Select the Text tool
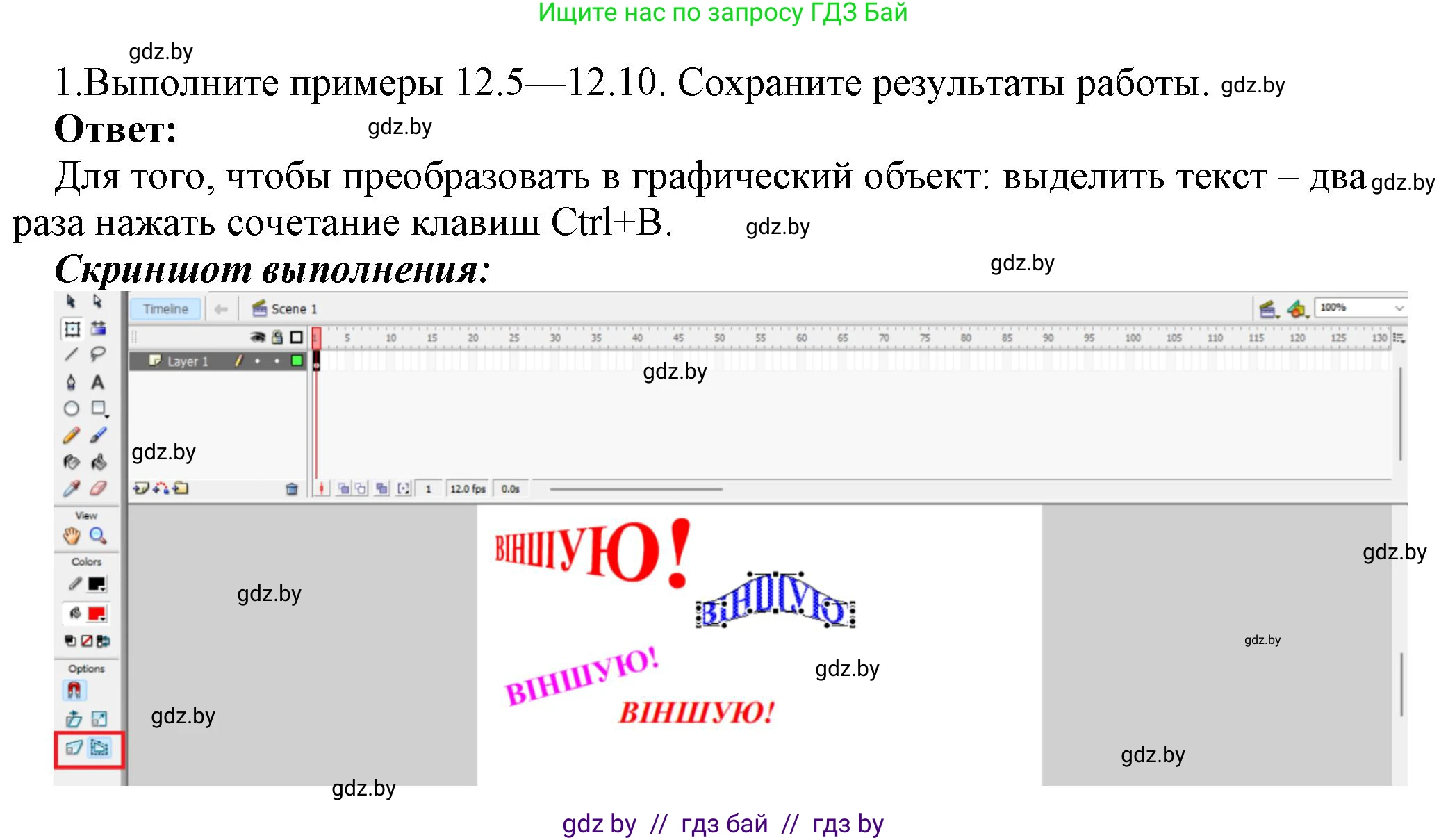The image size is (1448, 840). point(98,383)
